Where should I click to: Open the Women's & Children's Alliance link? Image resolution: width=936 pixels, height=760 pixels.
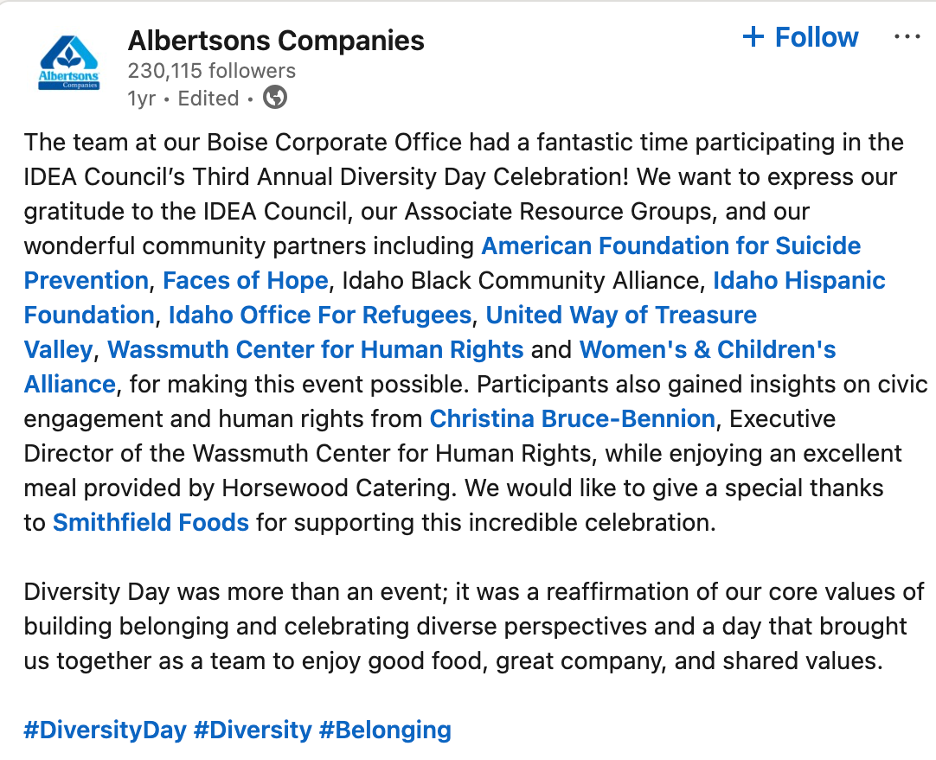707,350
